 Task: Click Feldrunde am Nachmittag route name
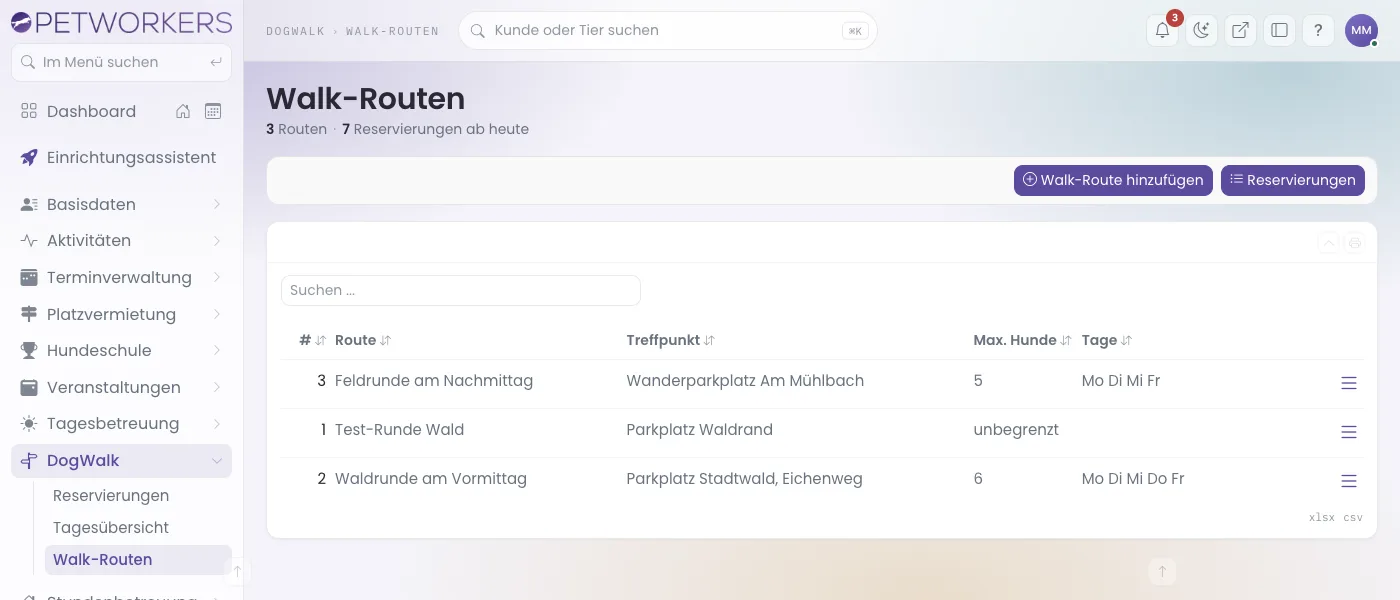[434, 381]
